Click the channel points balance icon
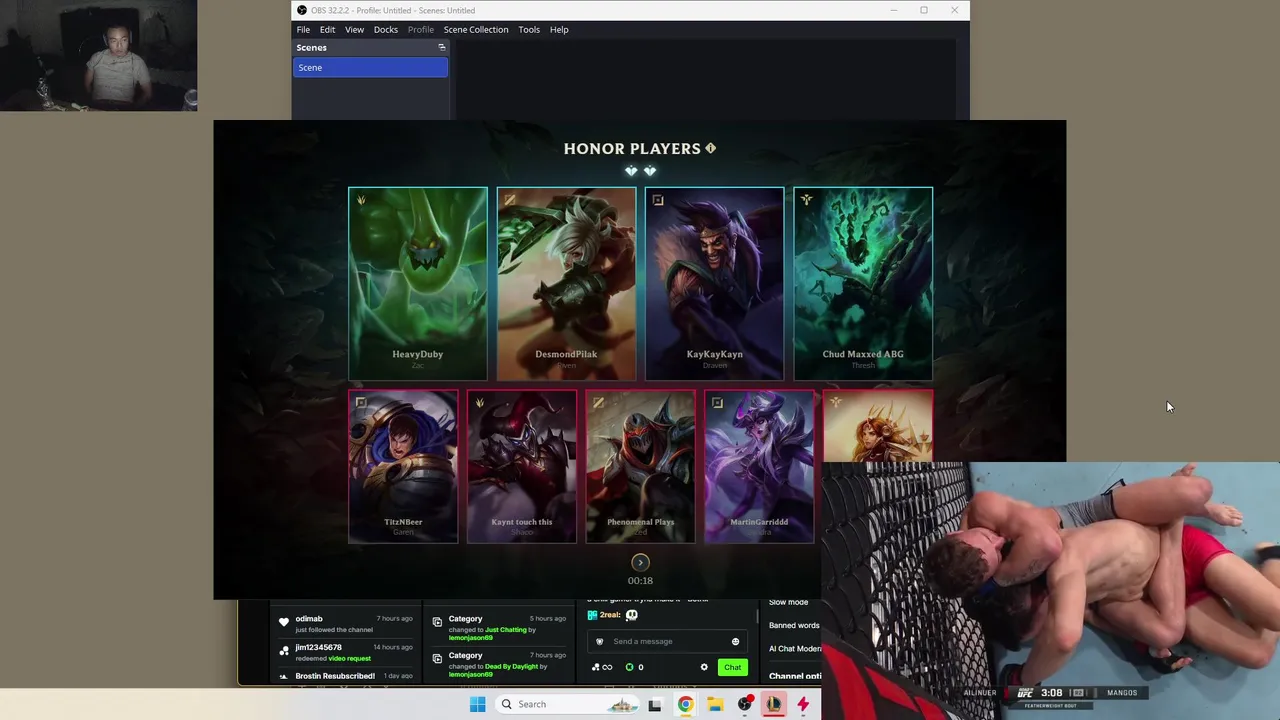The width and height of the screenshot is (1280, 720). [602, 667]
